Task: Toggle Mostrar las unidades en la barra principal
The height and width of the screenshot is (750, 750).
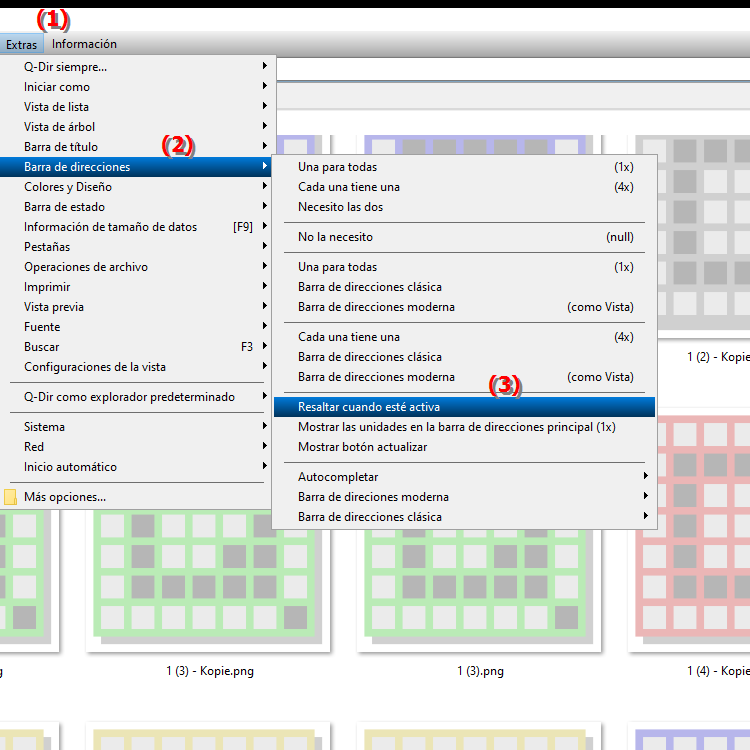Action: (464, 427)
